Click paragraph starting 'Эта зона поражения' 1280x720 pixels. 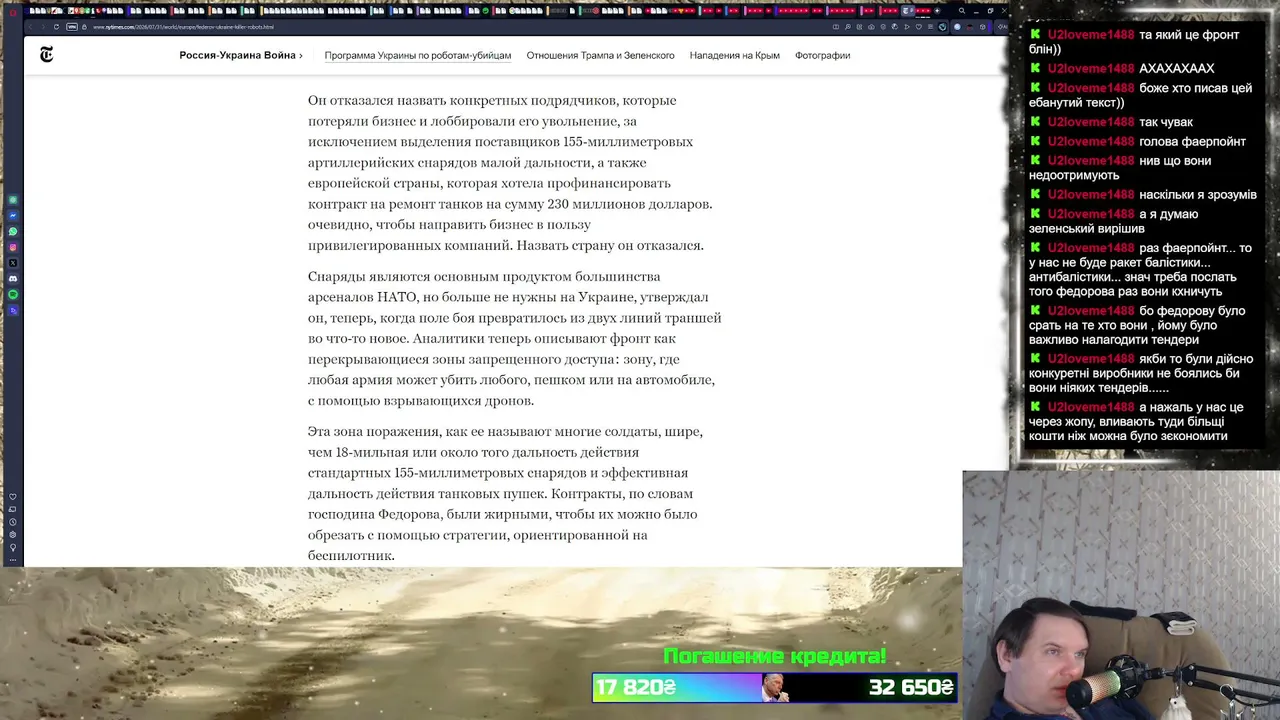click(x=505, y=493)
